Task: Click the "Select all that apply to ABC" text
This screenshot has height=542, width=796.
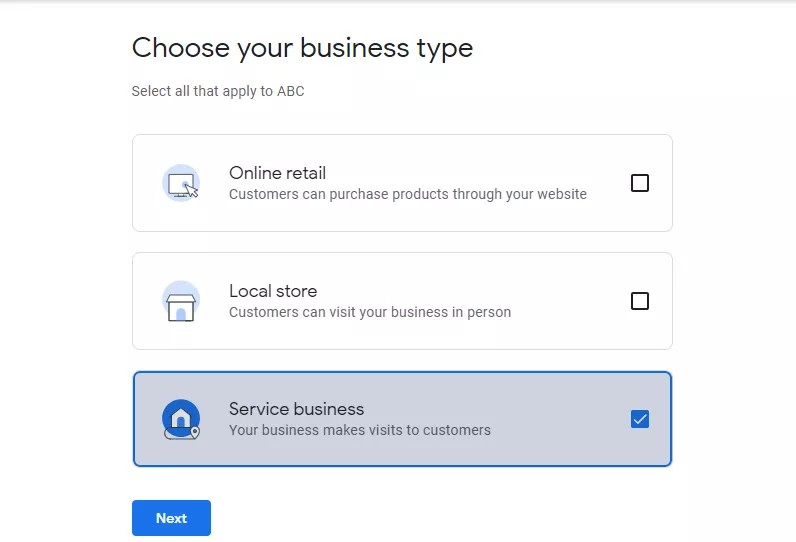Action: click(x=218, y=91)
